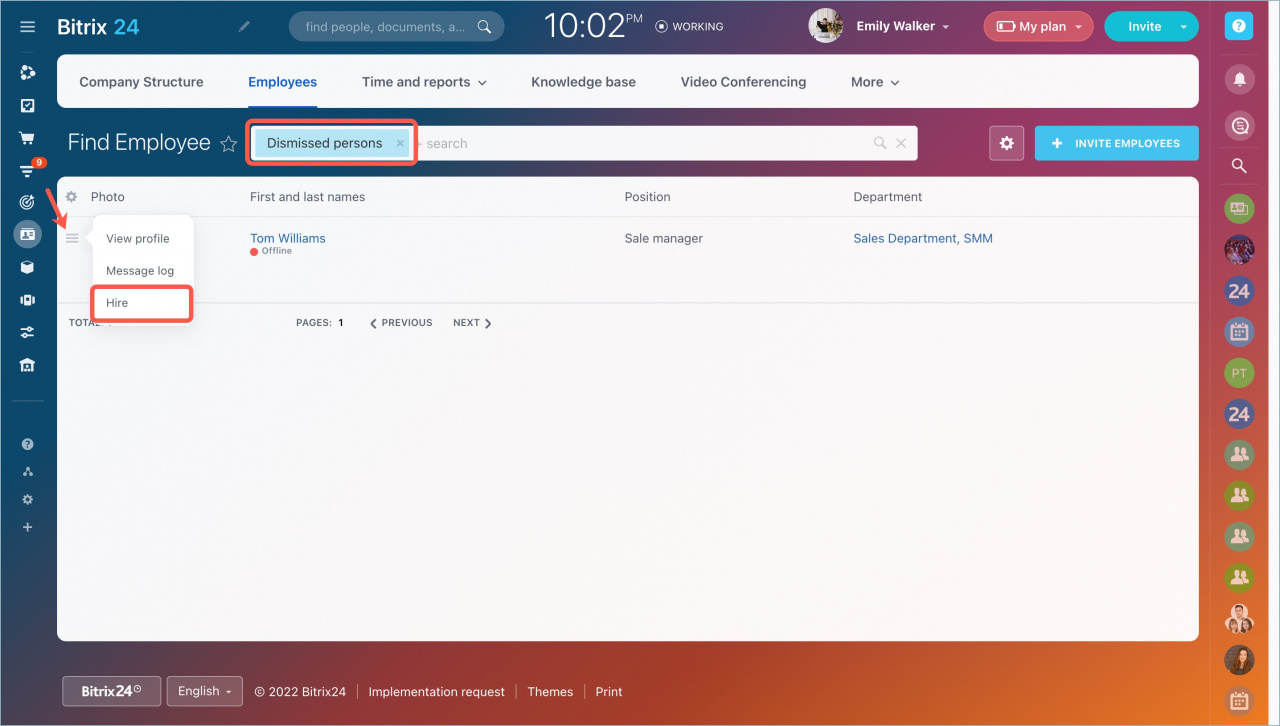This screenshot has height=726, width=1280.
Task: Open the settings gear in left sidebar
Action: point(27,499)
